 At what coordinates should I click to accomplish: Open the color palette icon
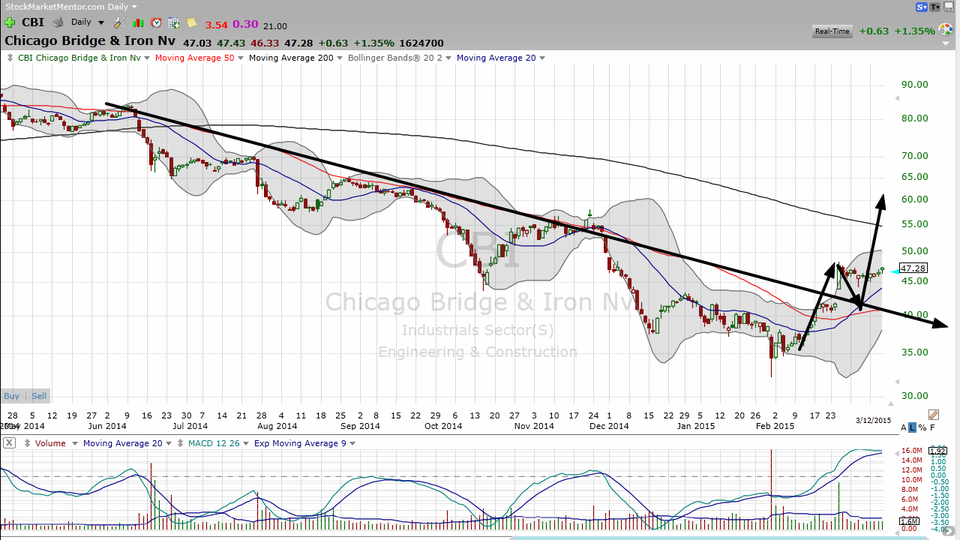point(946,31)
